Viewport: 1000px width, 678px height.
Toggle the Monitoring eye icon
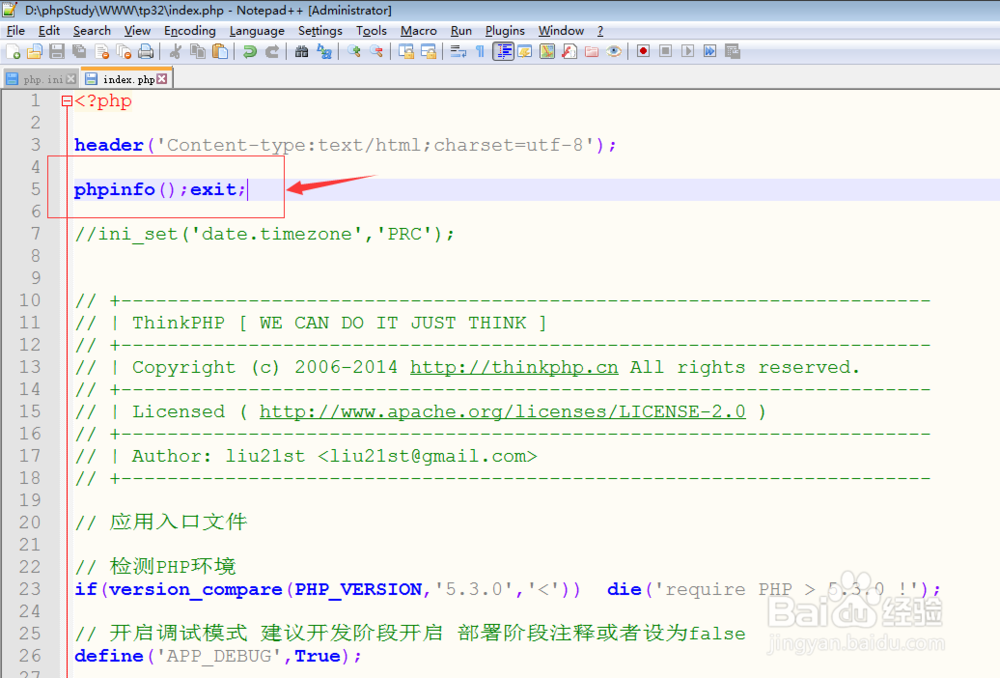(614, 52)
